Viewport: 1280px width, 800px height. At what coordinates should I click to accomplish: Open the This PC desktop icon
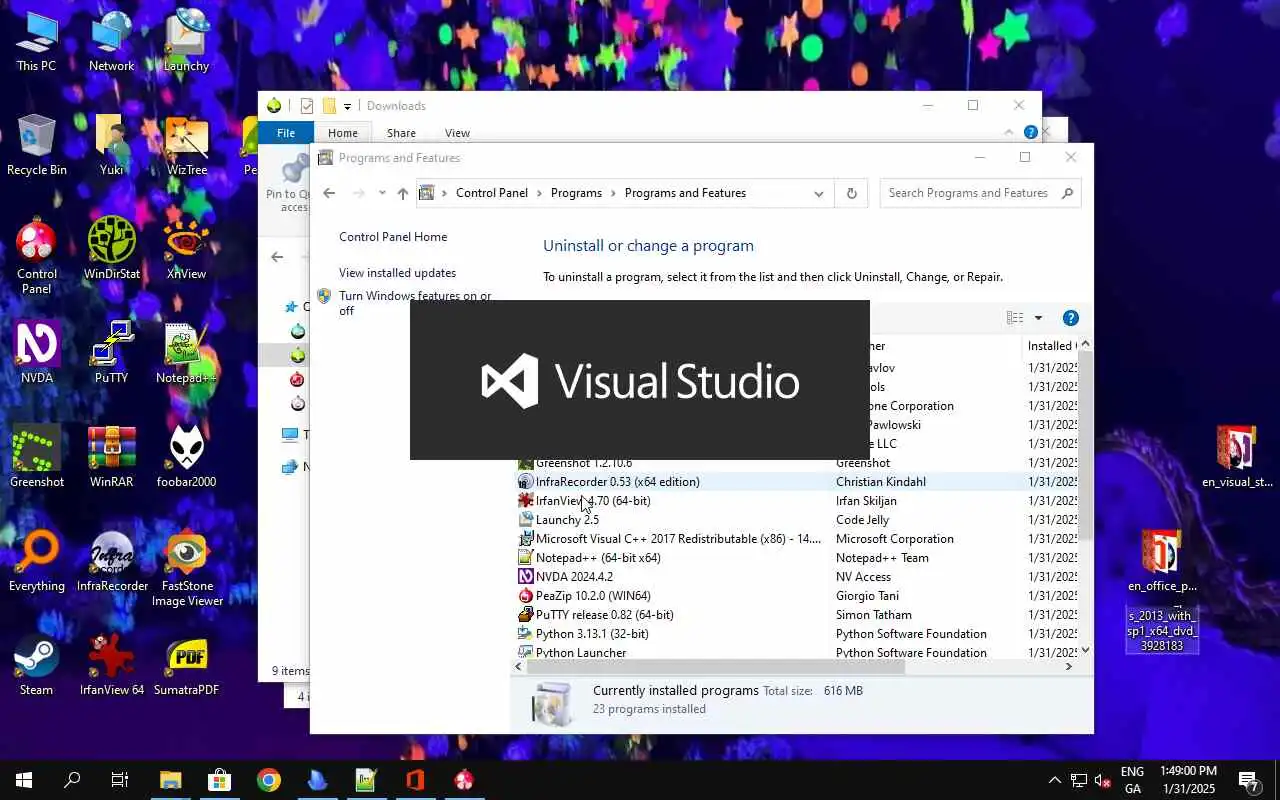[36, 42]
